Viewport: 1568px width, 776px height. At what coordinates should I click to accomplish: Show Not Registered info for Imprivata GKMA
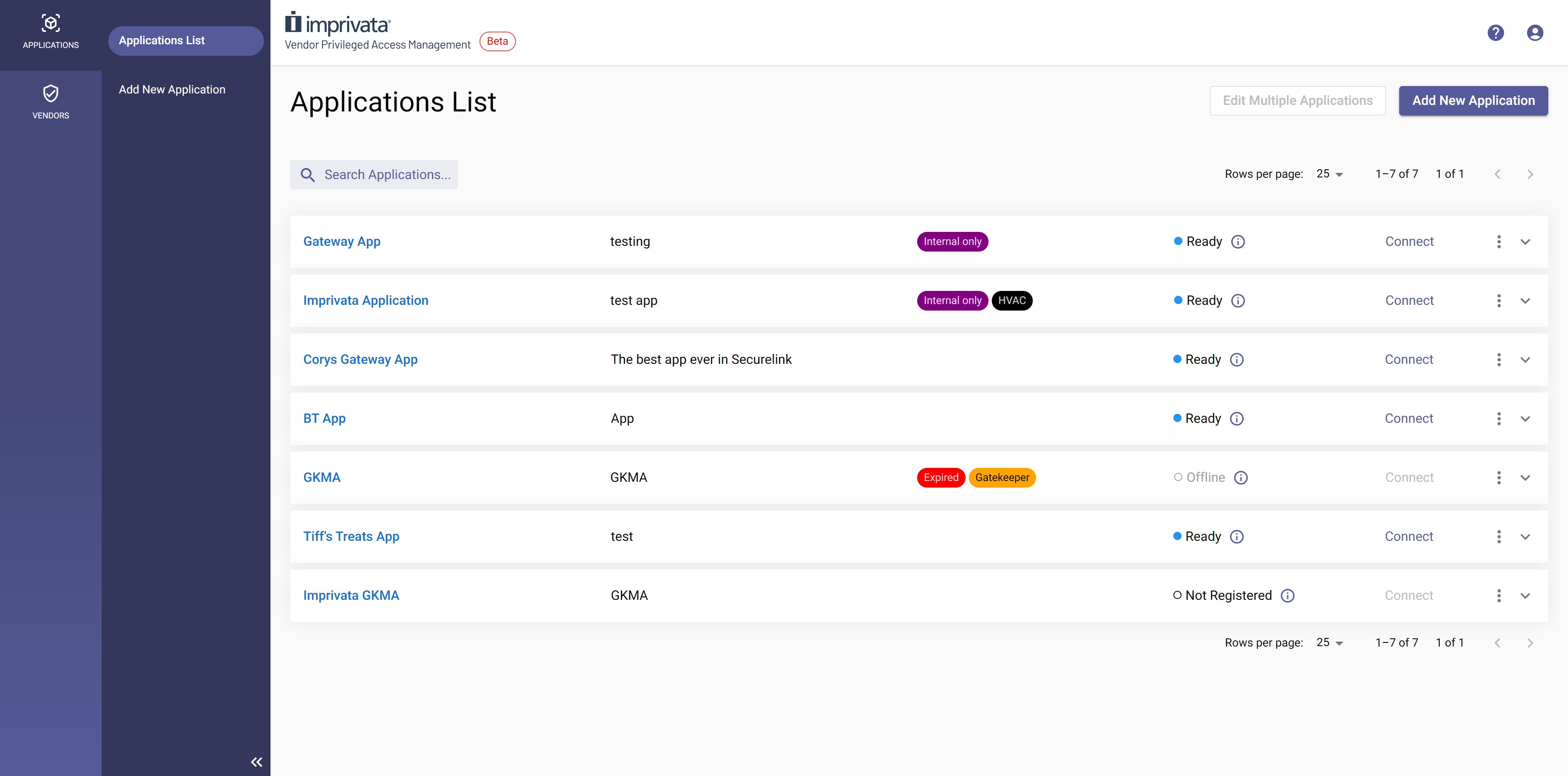1288,596
